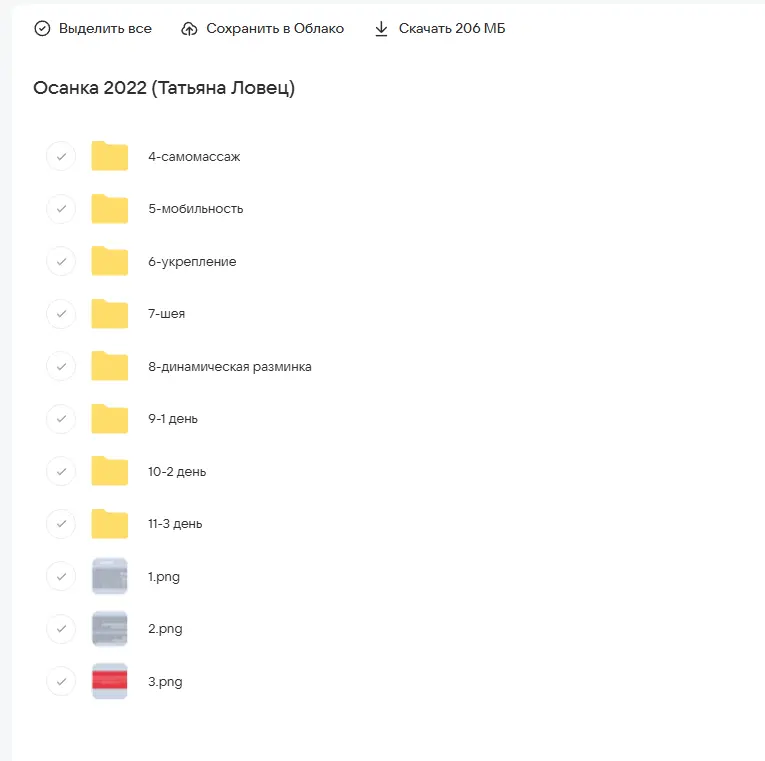Open the 11-3 день folder icon
This screenshot has width=765, height=761.
110,524
